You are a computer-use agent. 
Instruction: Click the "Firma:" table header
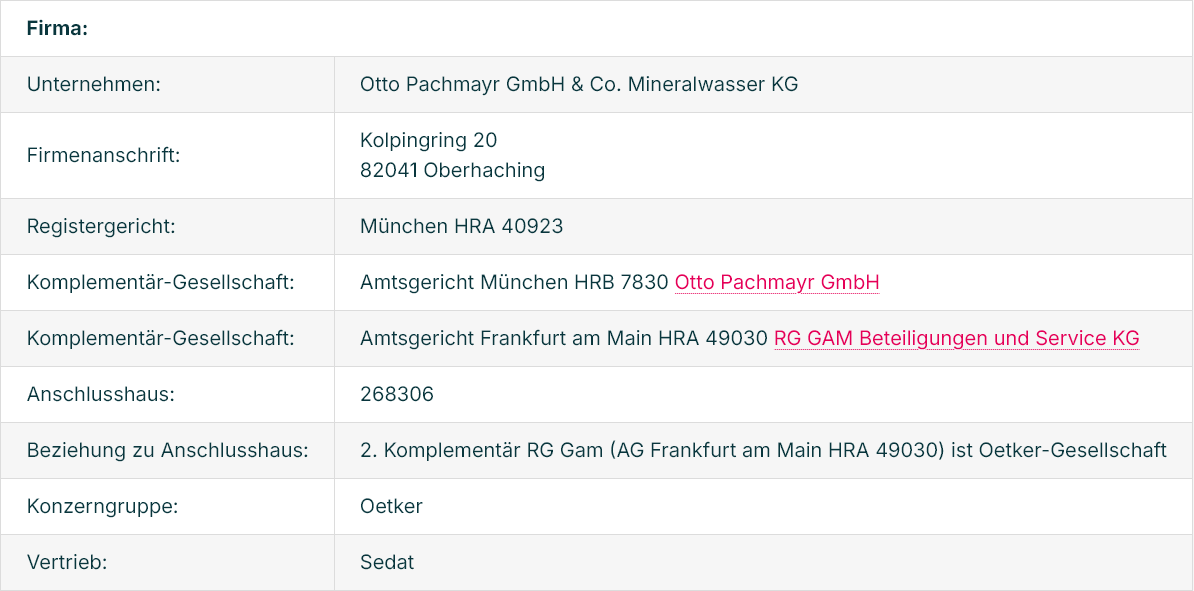[x=57, y=29]
